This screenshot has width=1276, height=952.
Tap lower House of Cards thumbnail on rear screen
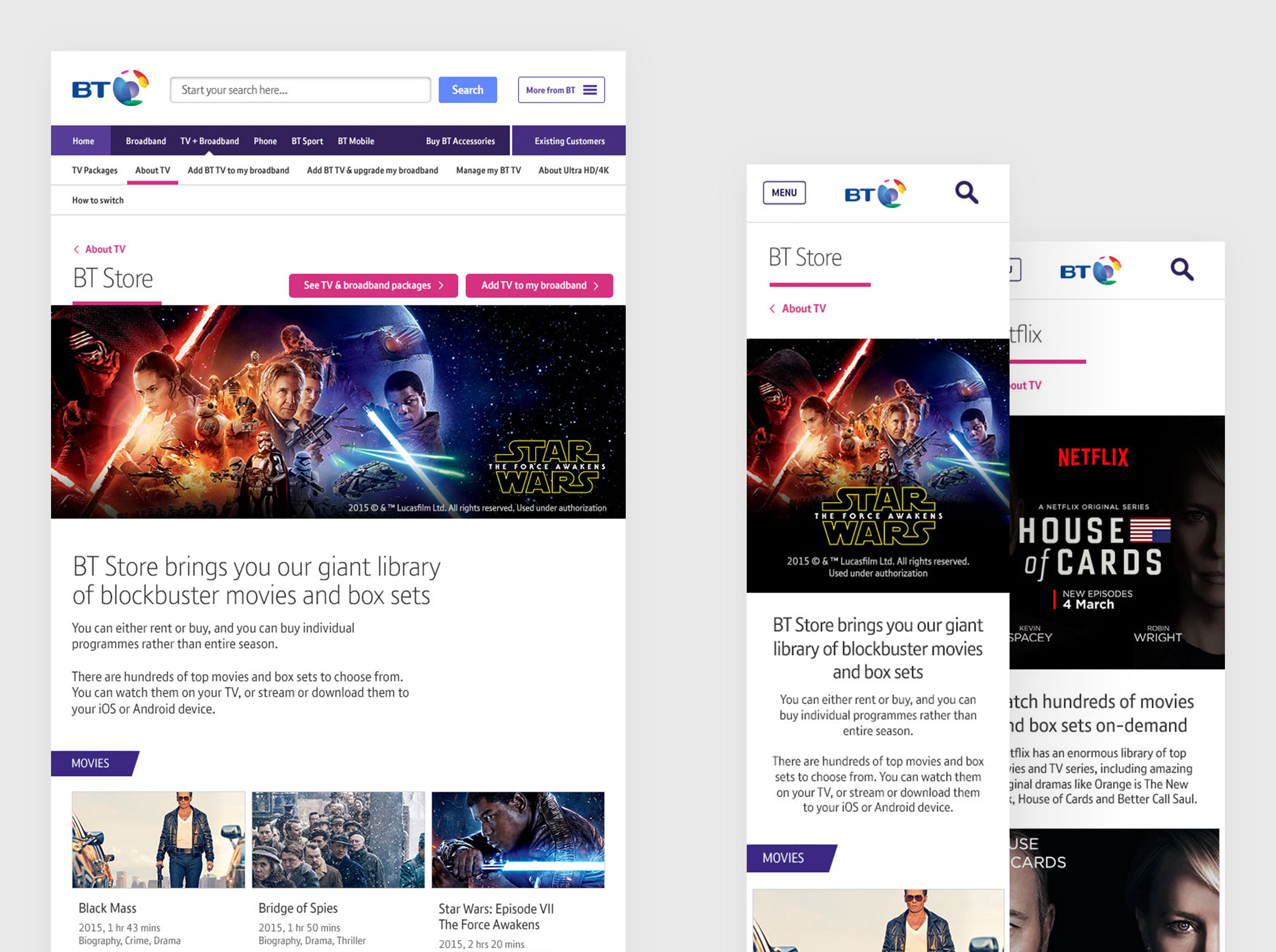1114,890
